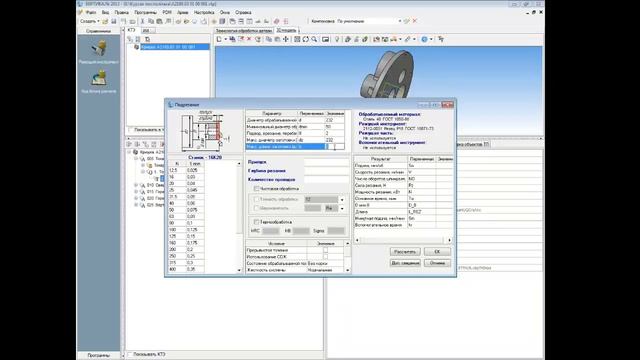Click the Припуск input field

(327, 162)
